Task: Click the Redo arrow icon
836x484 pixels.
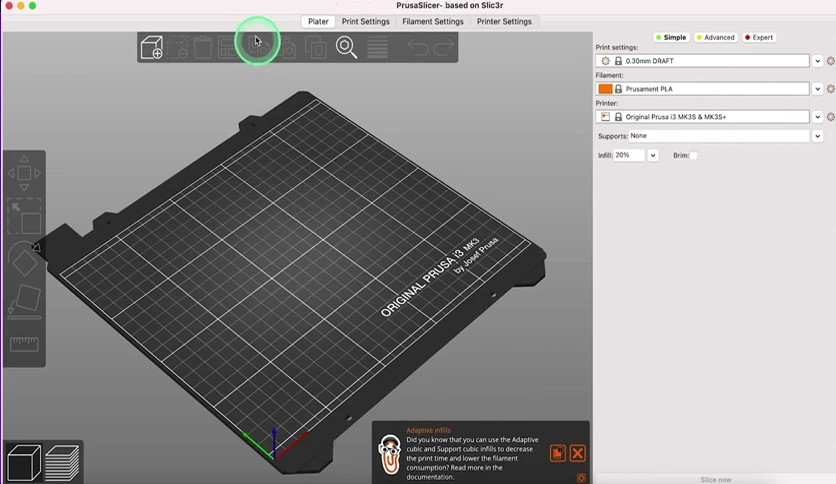Action: point(443,47)
